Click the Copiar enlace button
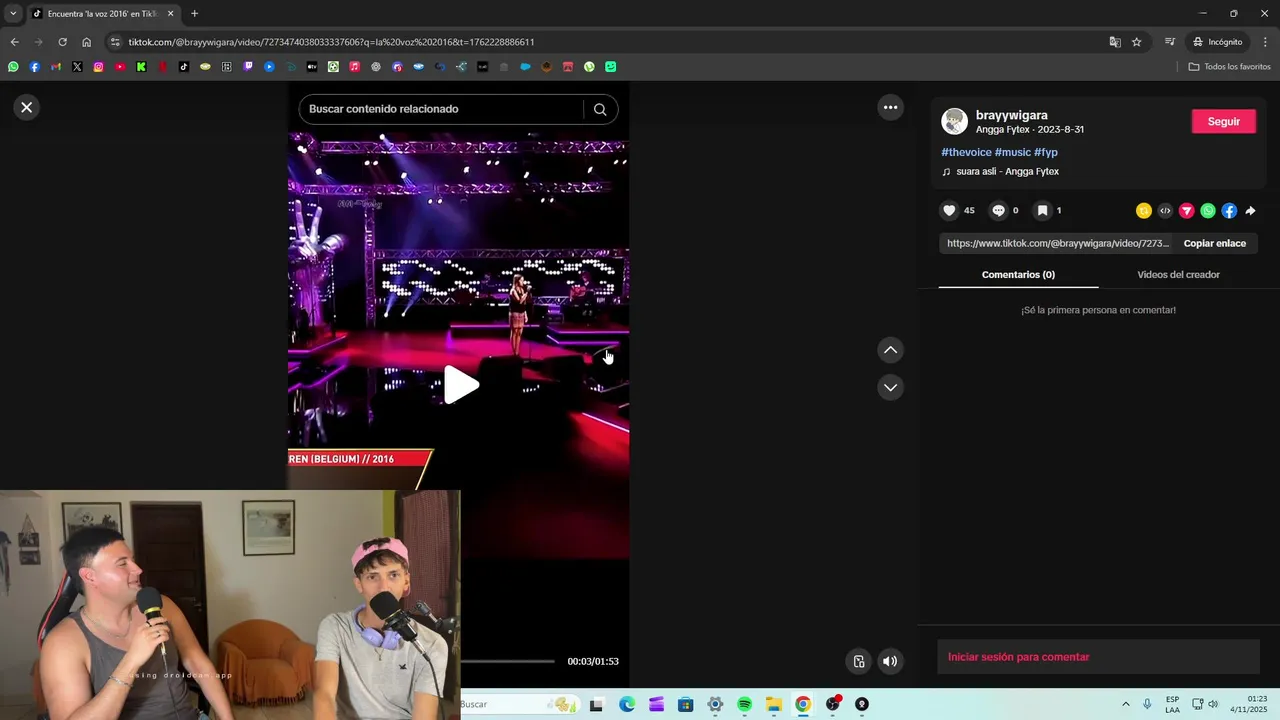Screen dimensions: 1280x720 [x=1214, y=243]
